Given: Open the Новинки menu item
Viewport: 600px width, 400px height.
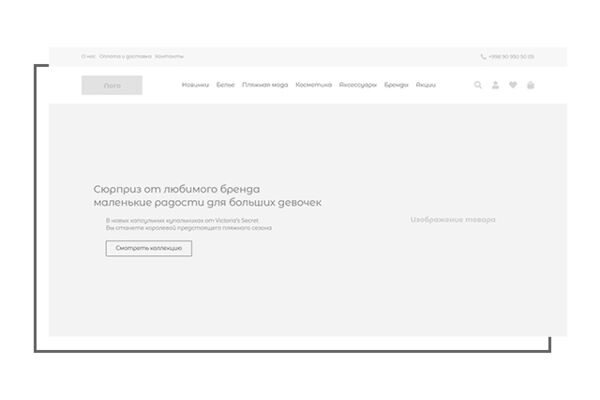Looking at the screenshot, I should tap(195, 85).
